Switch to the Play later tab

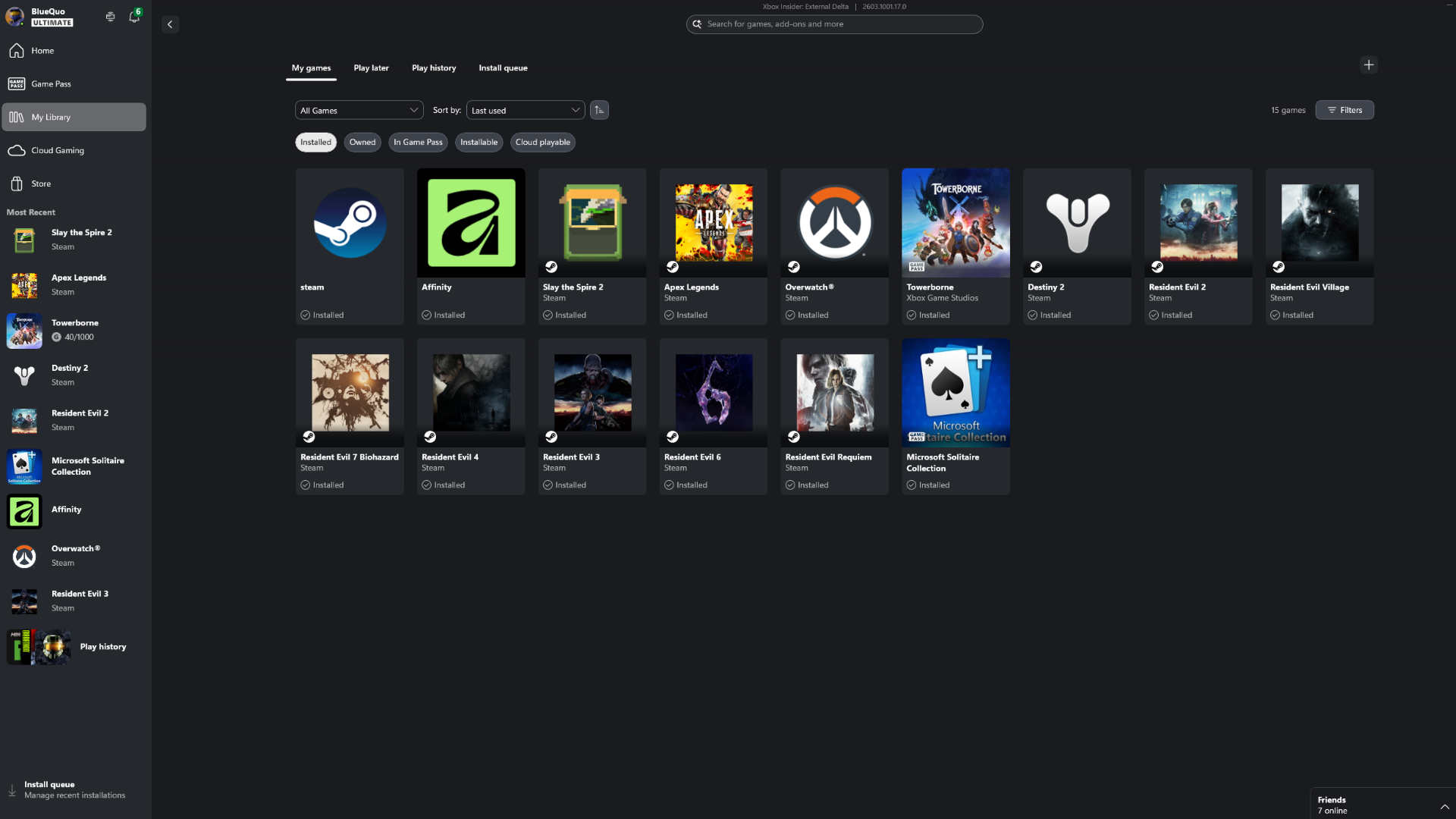coord(371,67)
